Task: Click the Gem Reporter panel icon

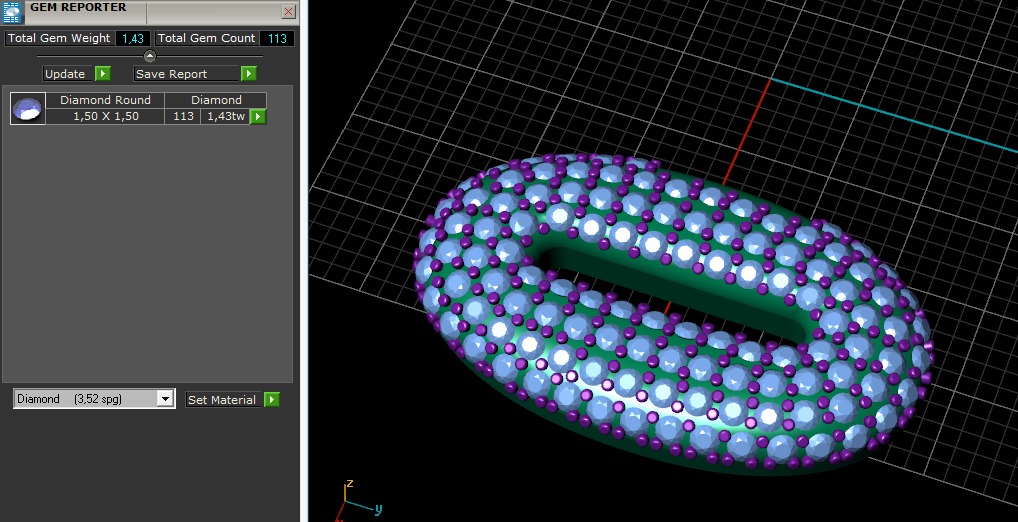Action: (x=12, y=12)
